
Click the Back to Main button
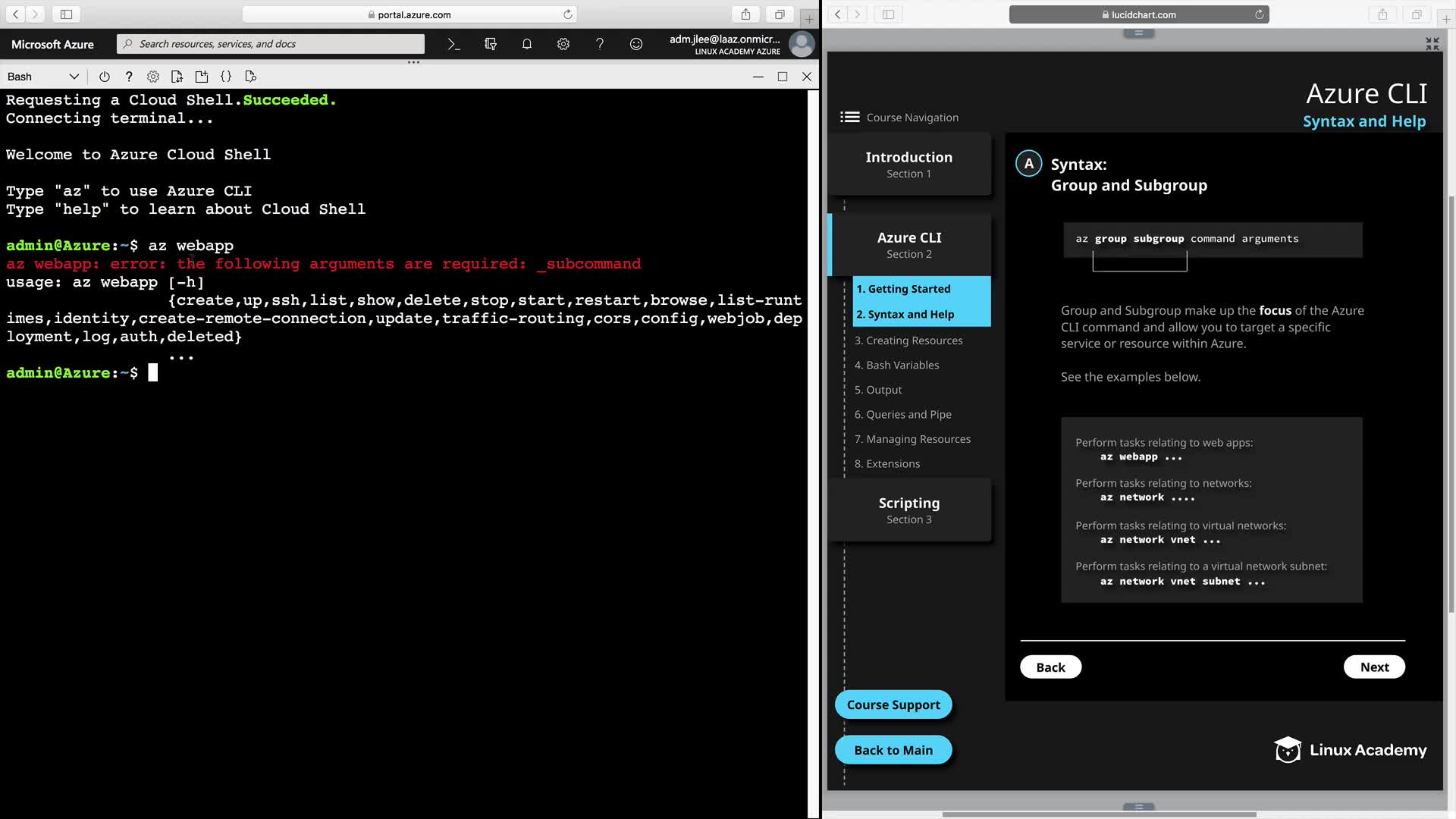tap(893, 750)
